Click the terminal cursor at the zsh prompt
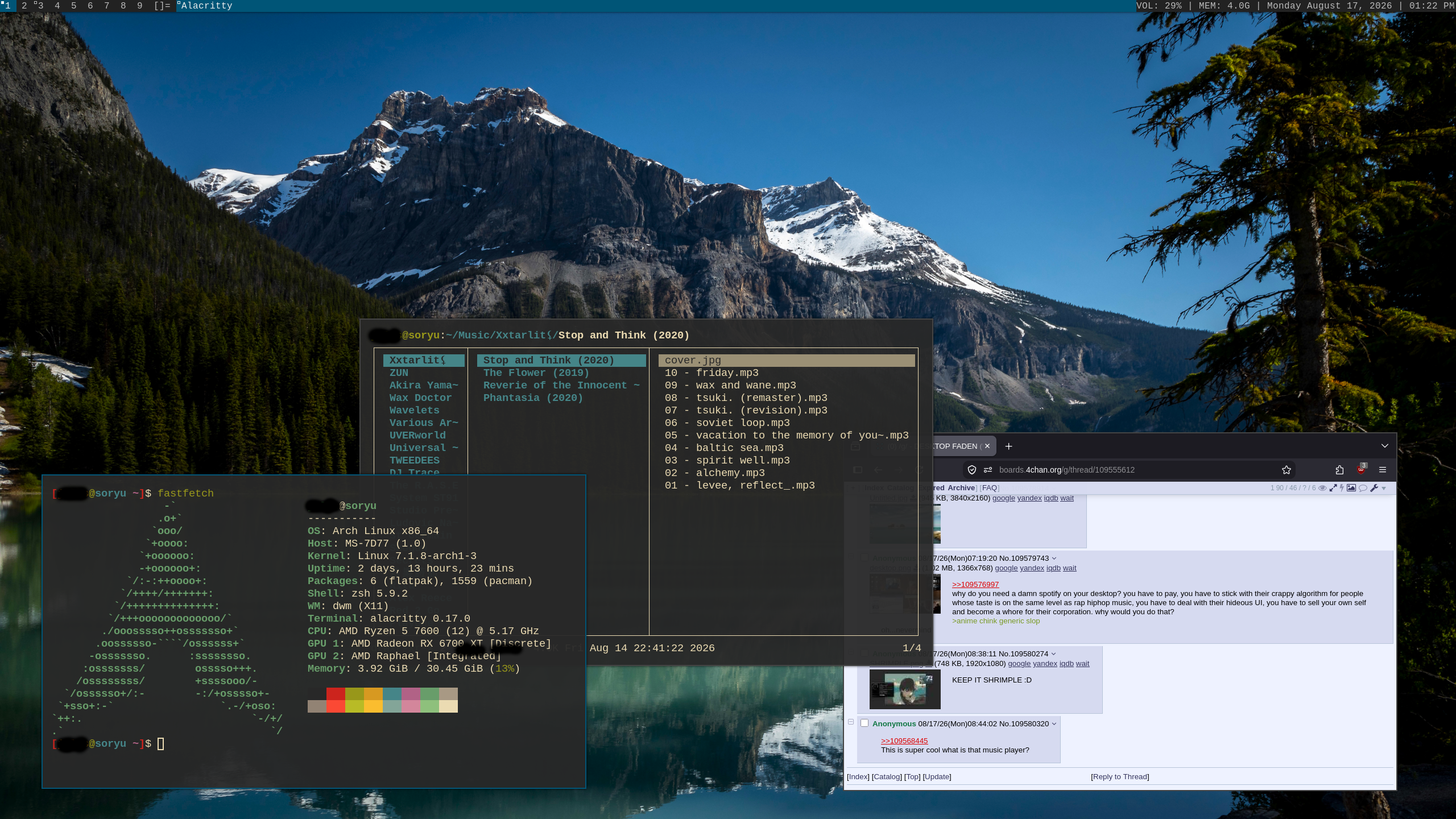The height and width of the screenshot is (819, 1456). click(160, 744)
